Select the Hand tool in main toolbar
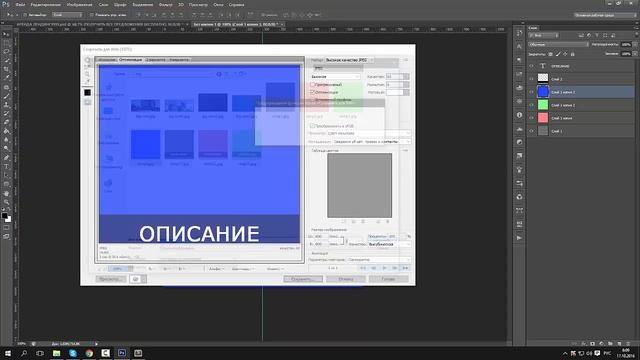640x360 pixels. 6,193
